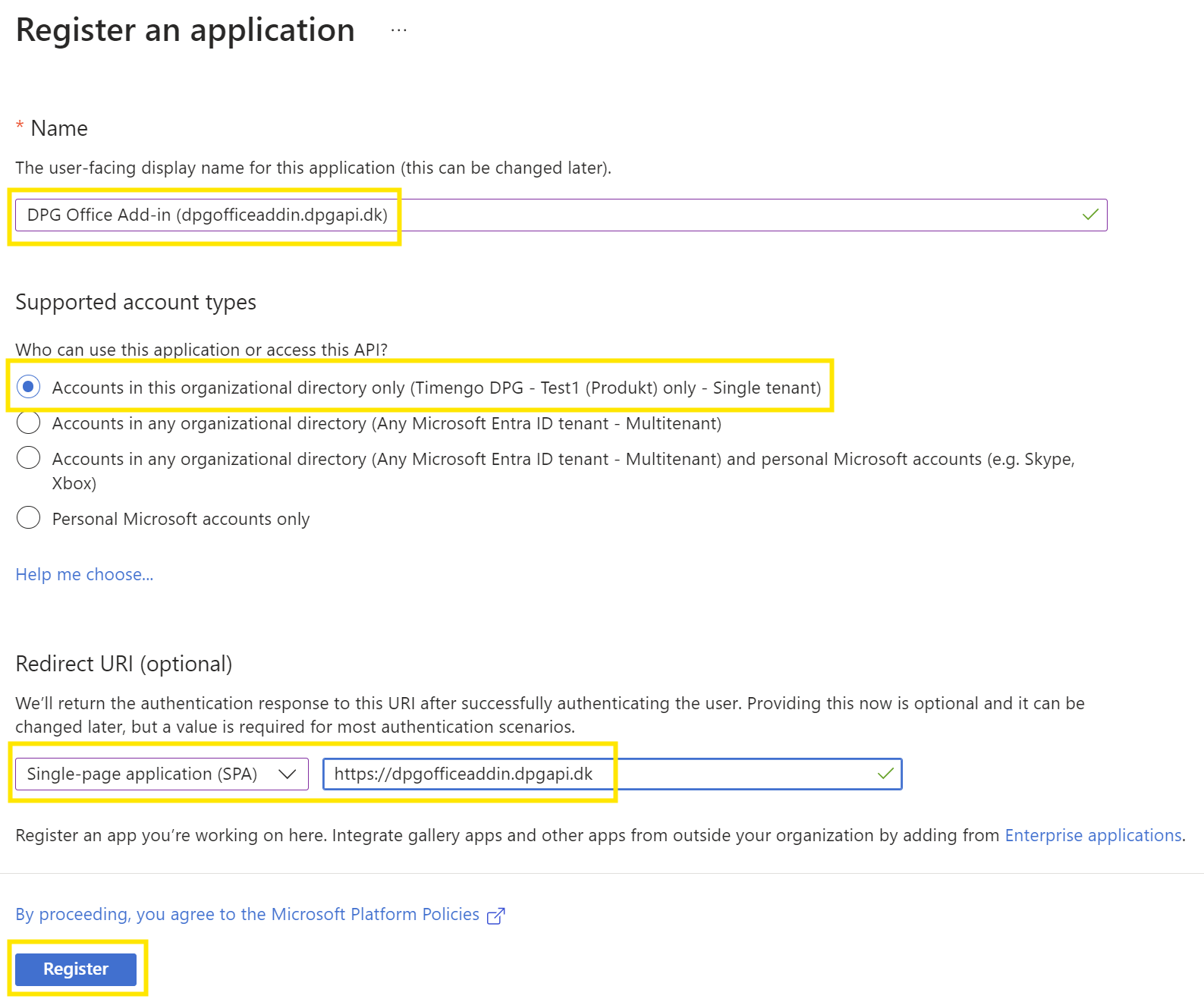Click the Register an application page heading
This screenshot has height=1002, width=1204.
185,30
